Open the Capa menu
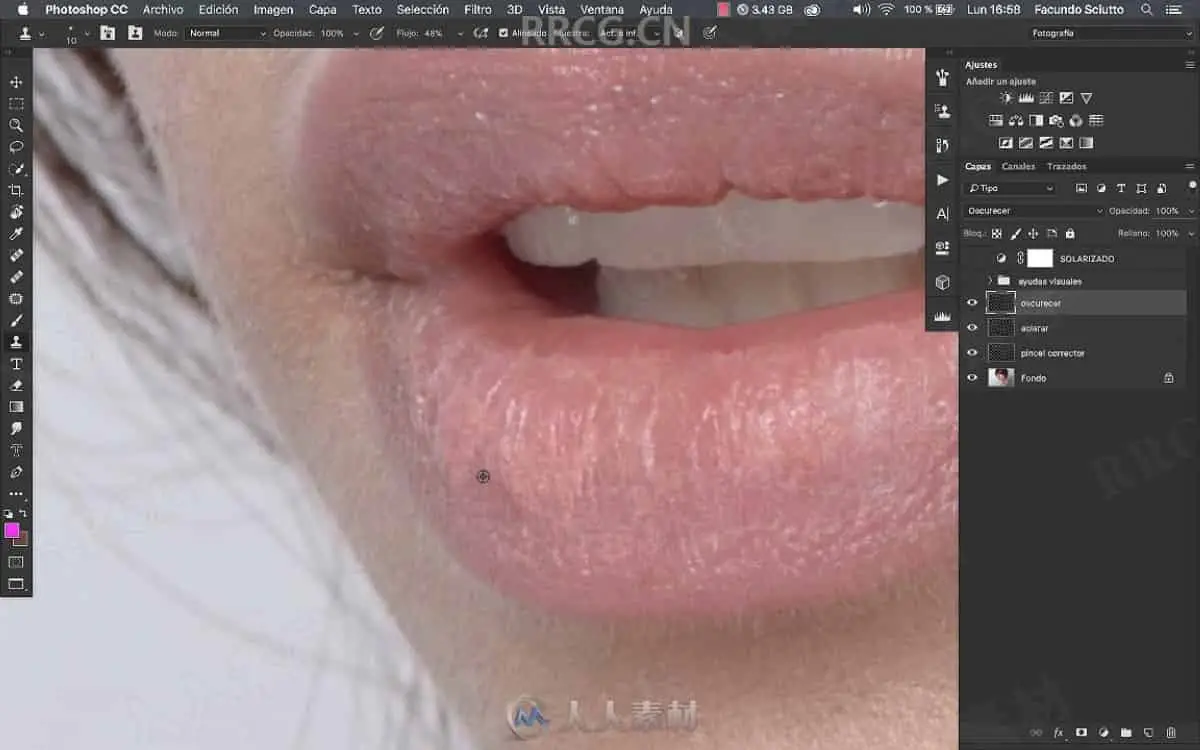 coord(322,9)
